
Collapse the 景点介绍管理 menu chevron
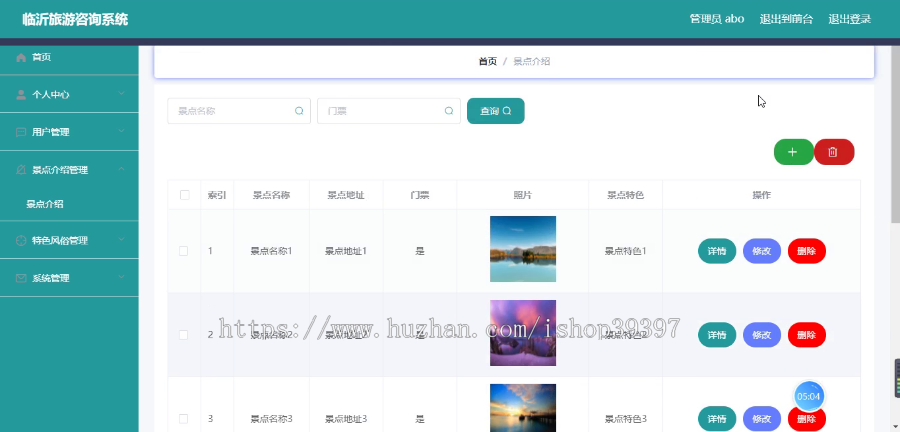click(x=121, y=169)
